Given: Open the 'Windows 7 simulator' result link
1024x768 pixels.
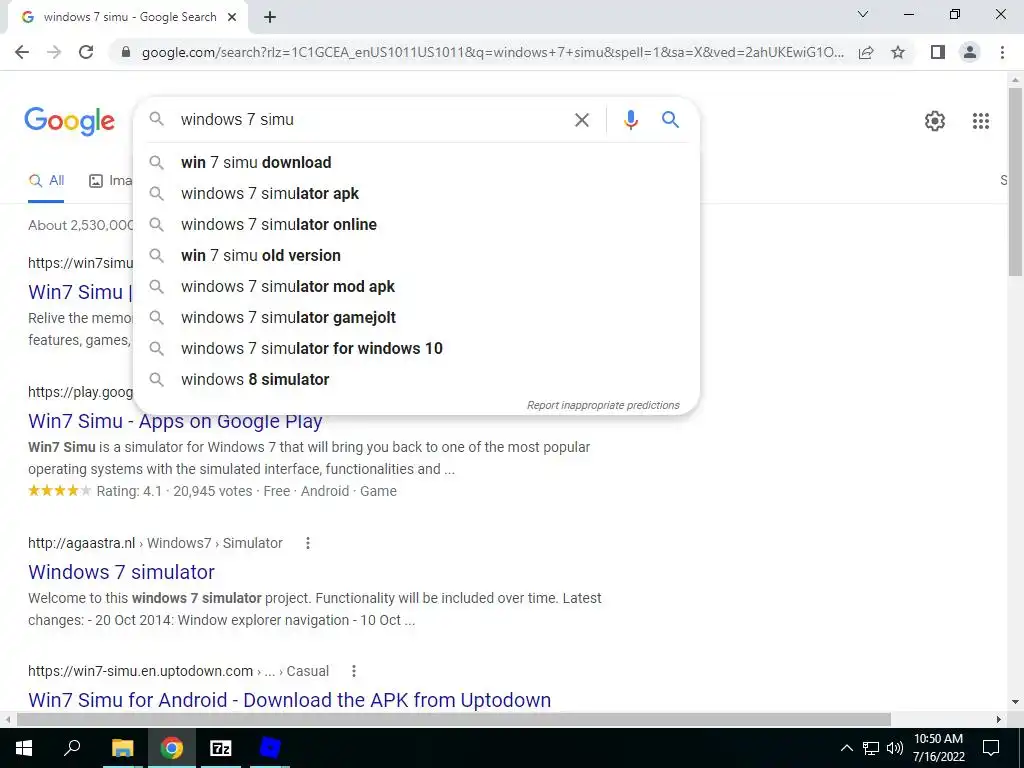Looking at the screenshot, I should pos(121,572).
